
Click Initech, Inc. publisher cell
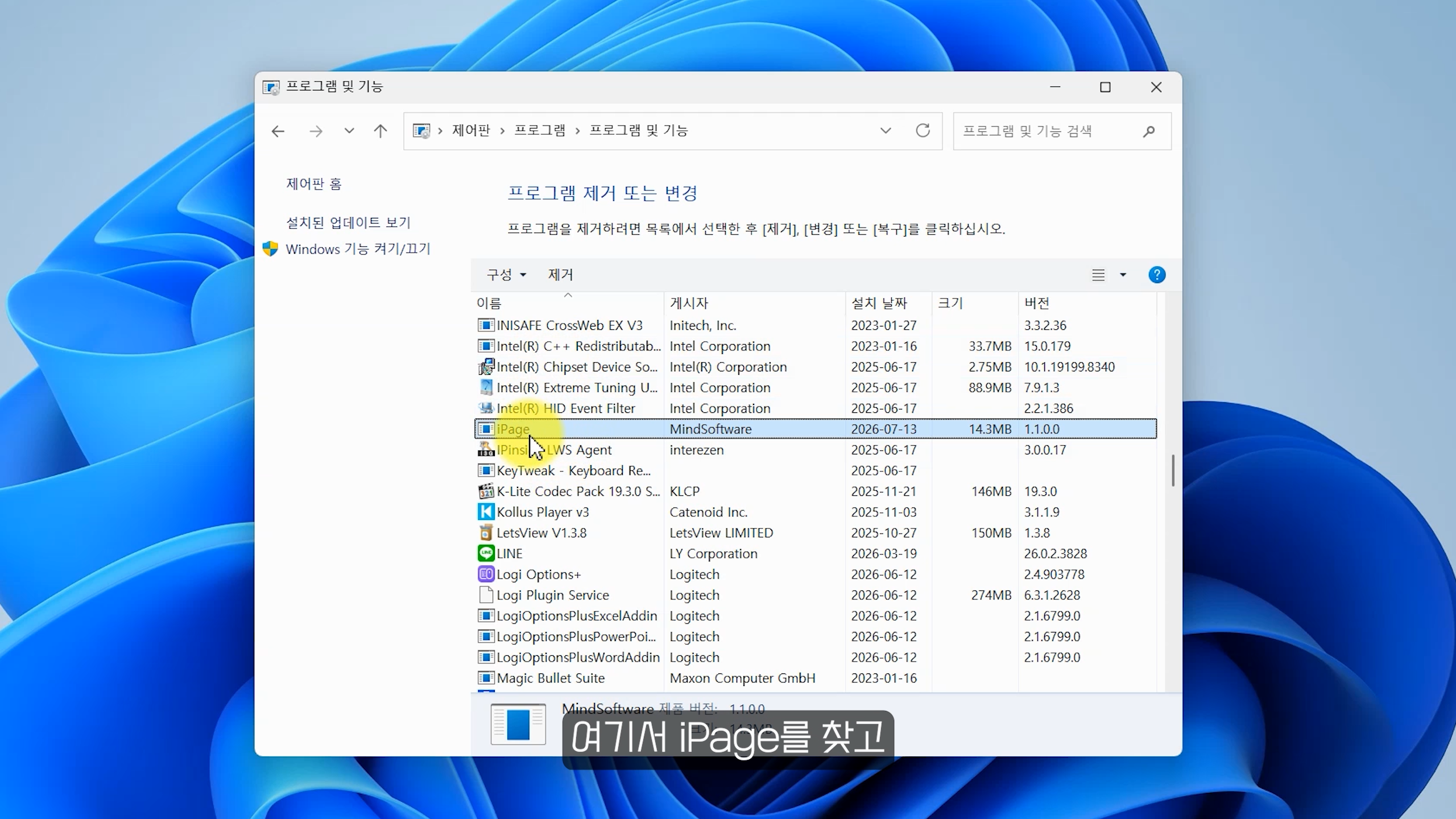(702, 325)
